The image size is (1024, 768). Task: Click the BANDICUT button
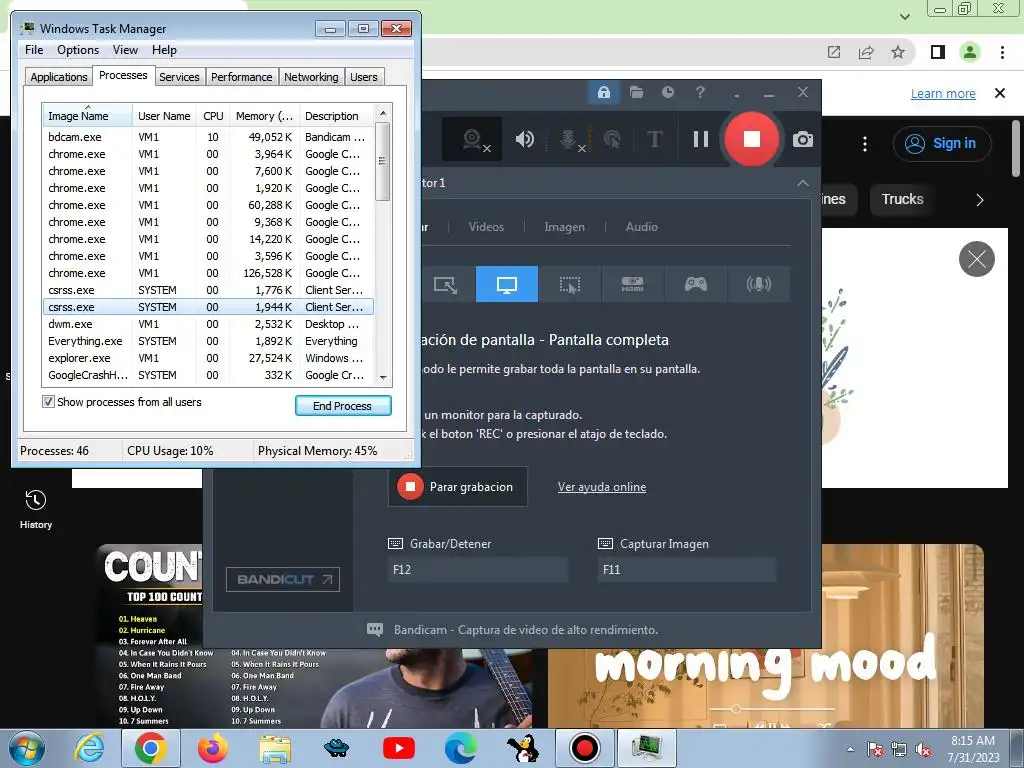coord(283,579)
